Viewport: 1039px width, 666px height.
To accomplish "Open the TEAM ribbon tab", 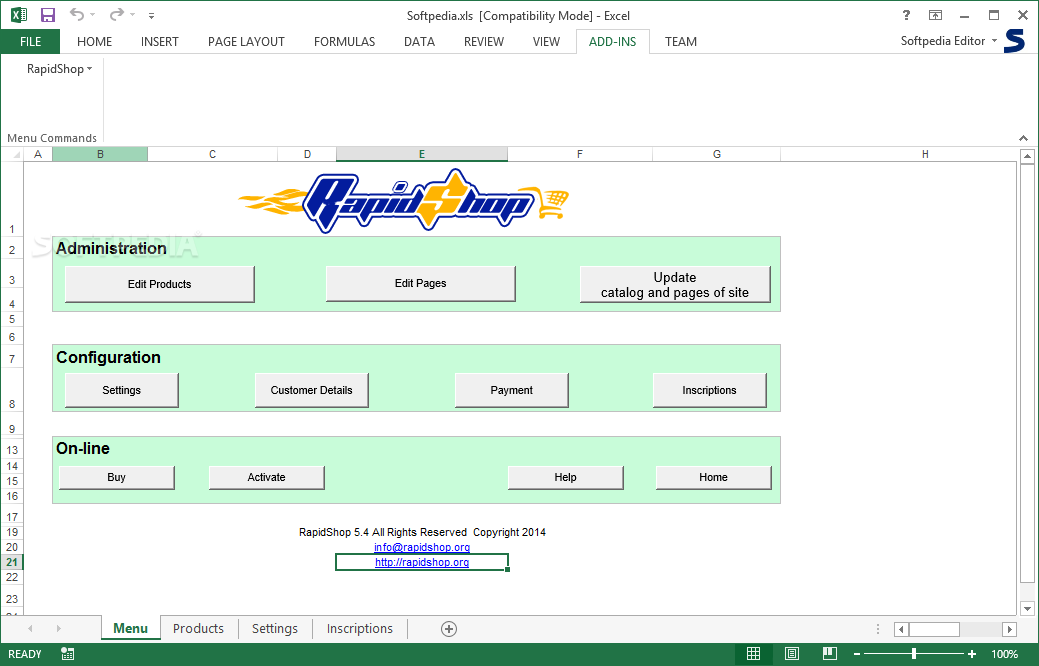I will pyautogui.click(x=681, y=41).
